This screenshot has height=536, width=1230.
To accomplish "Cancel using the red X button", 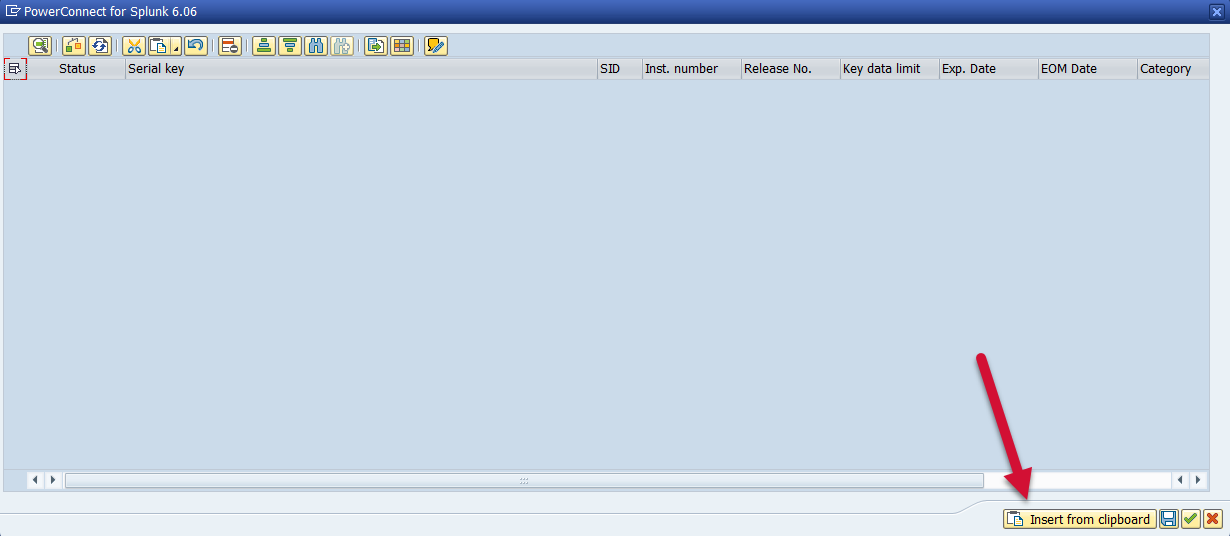I will point(1212,519).
